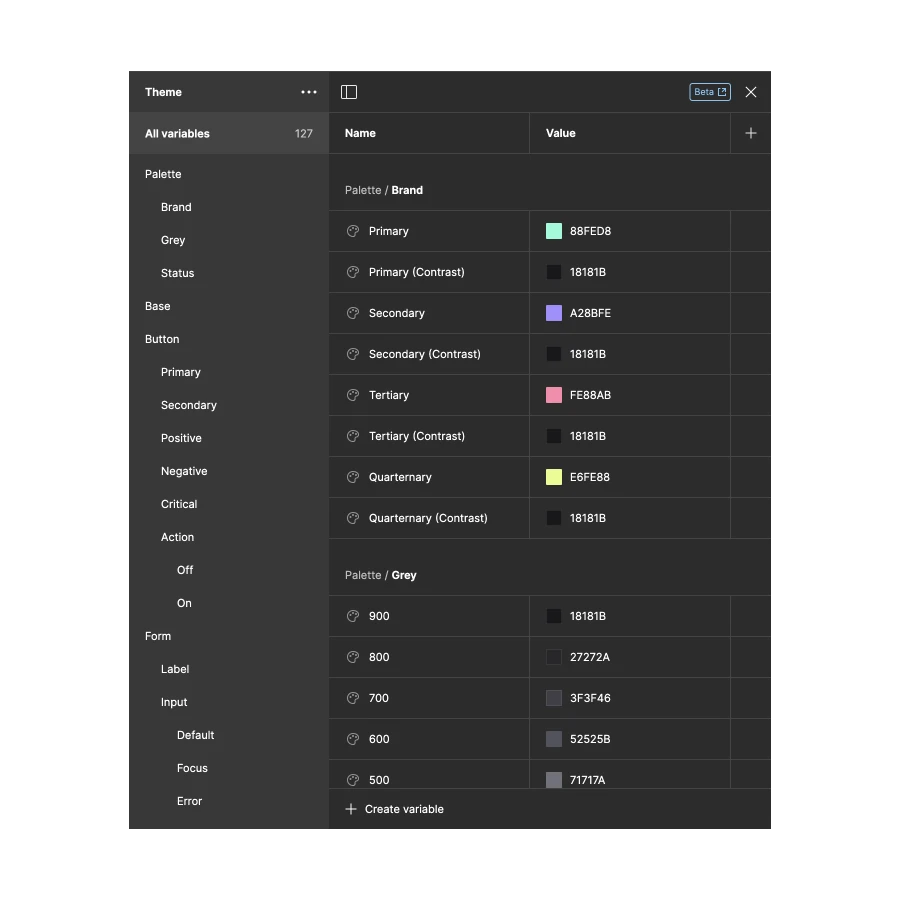Viewport: 900px width, 900px height.
Task: Click the color icon beside Primary (Contrast)
Action: tap(353, 272)
